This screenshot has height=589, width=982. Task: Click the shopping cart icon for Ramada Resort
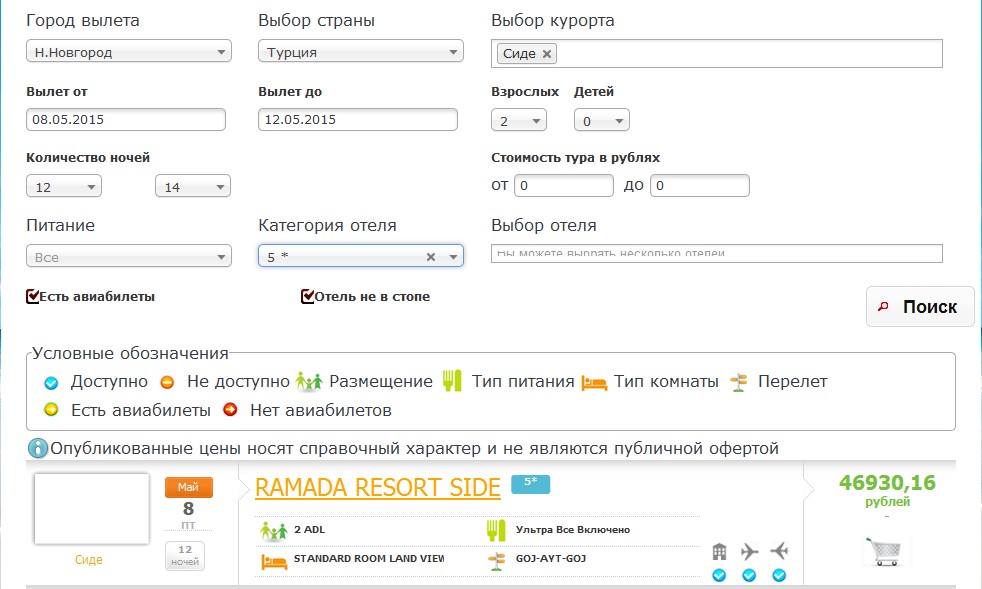point(886,551)
